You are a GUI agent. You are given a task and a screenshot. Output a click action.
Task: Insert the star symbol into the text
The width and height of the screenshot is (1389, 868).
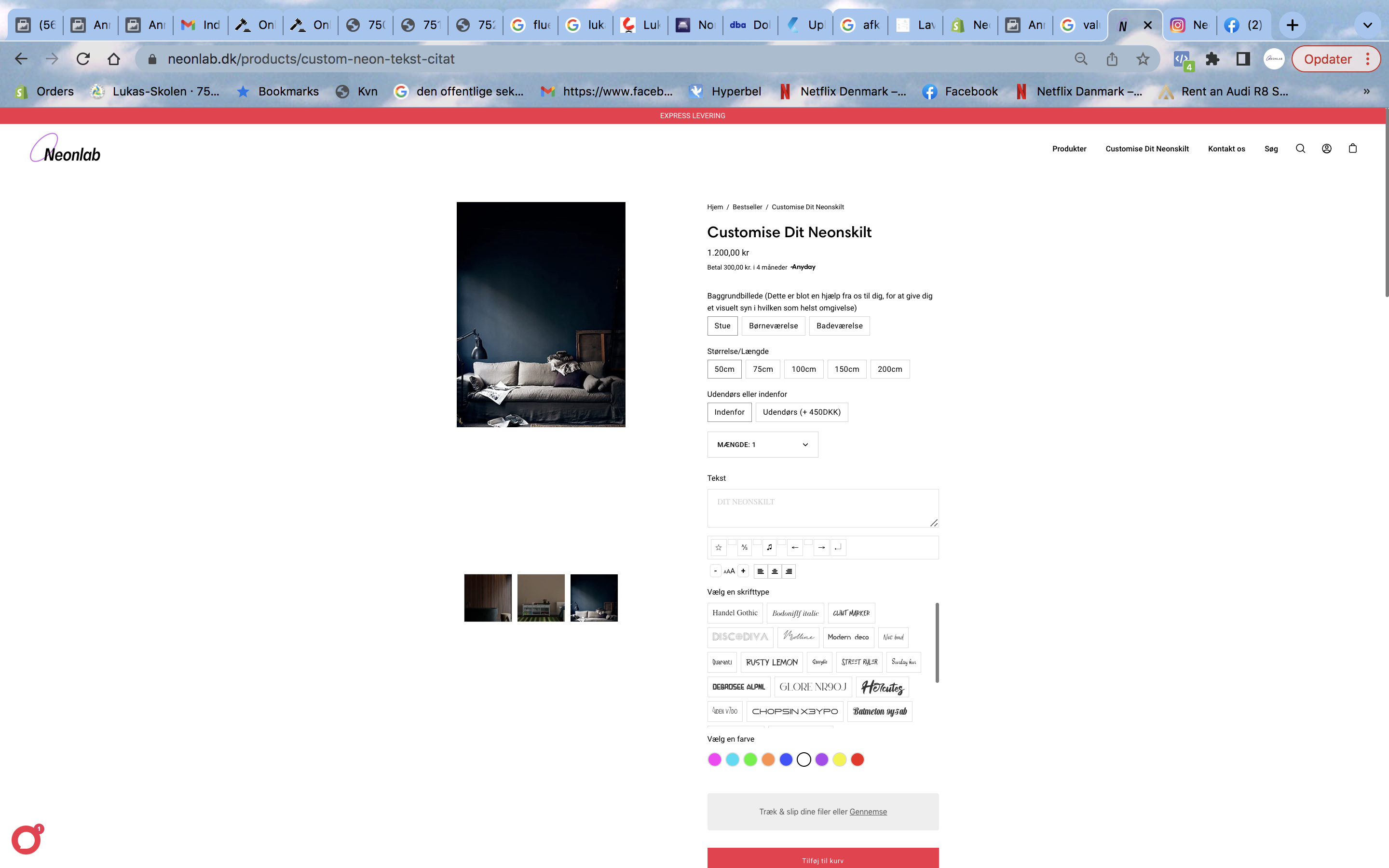[718, 548]
